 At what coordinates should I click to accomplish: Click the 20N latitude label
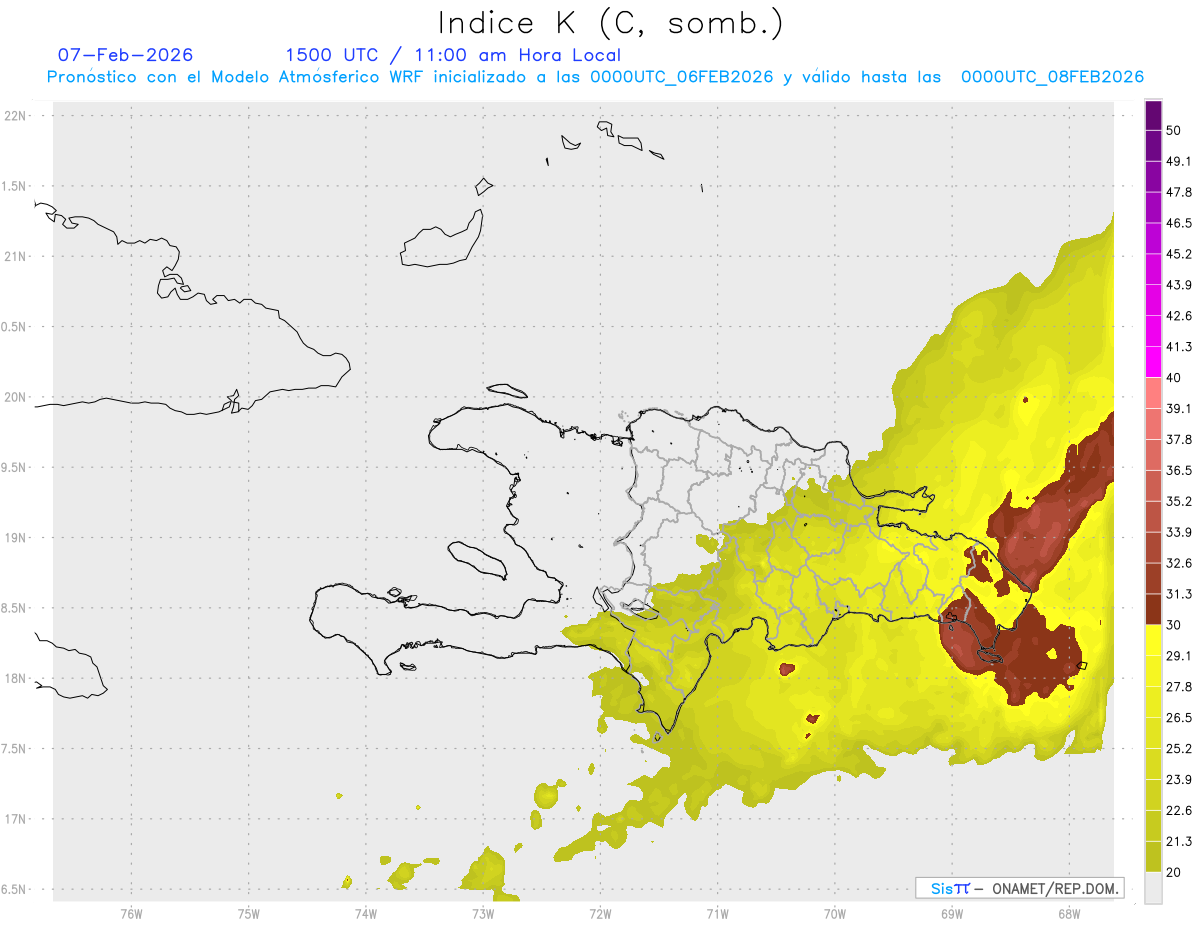point(17,397)
